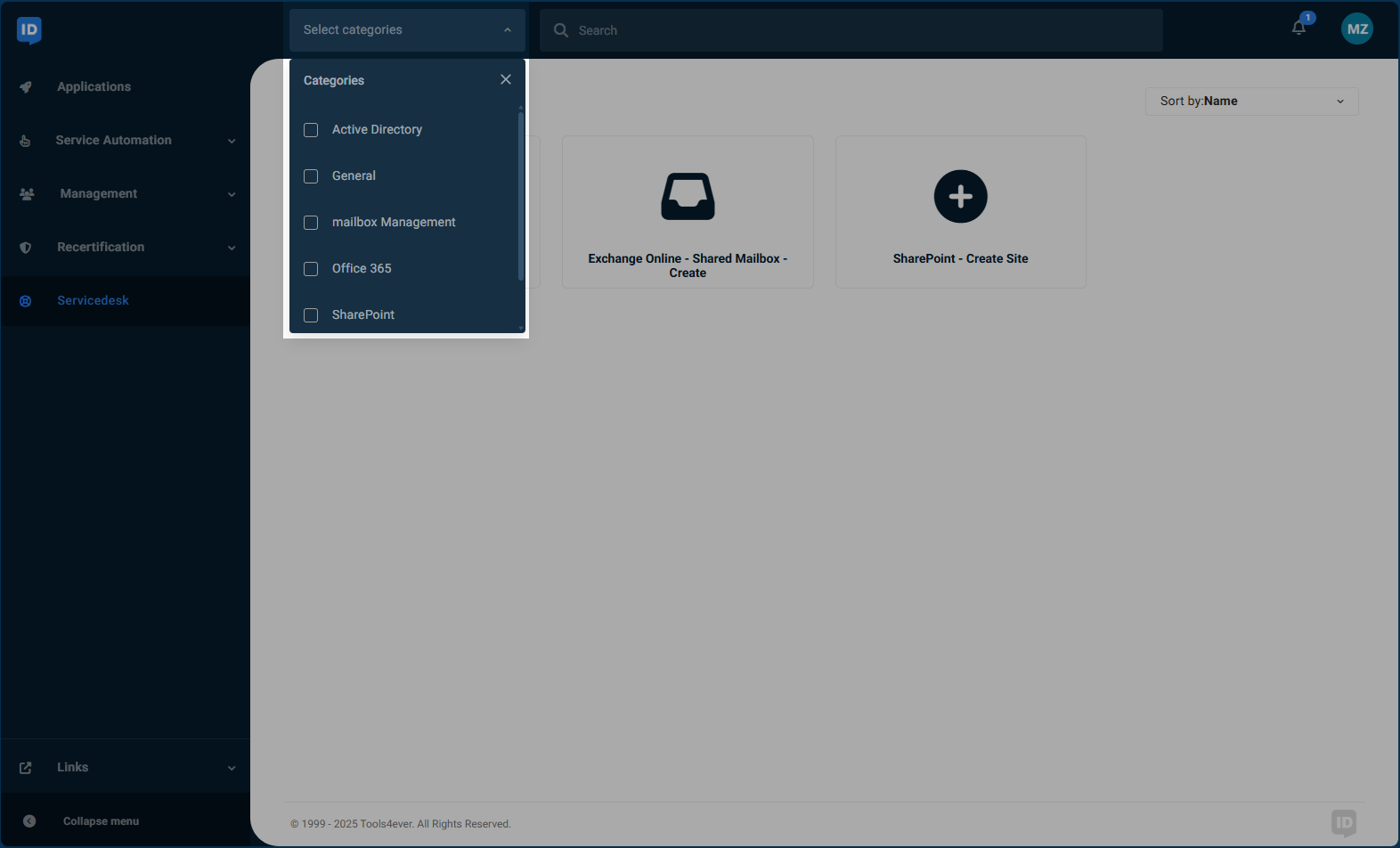Collapse the Select categories dropdown

[x=407, y=30]
